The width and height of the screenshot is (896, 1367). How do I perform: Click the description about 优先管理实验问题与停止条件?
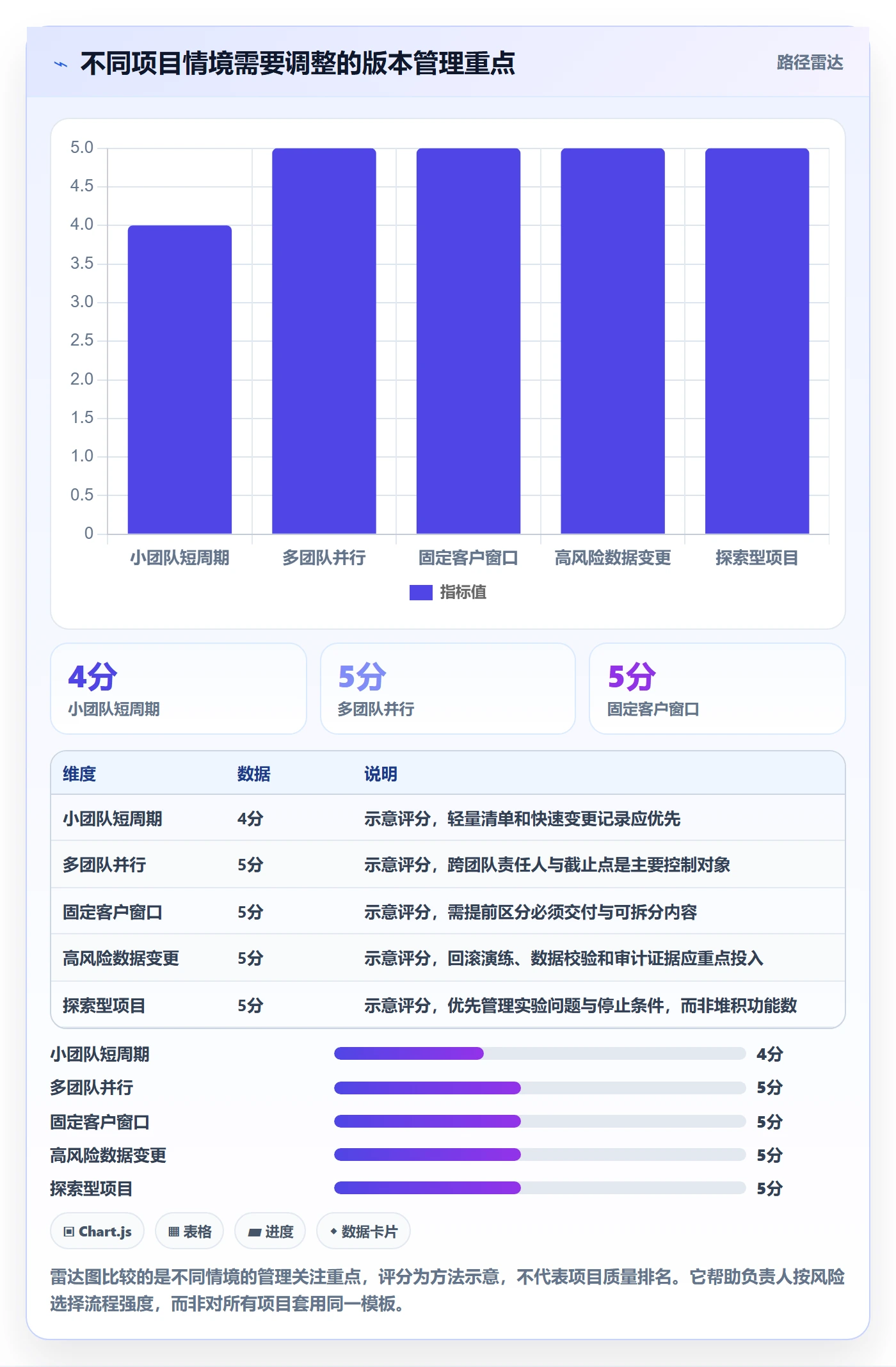point(580,1005)
